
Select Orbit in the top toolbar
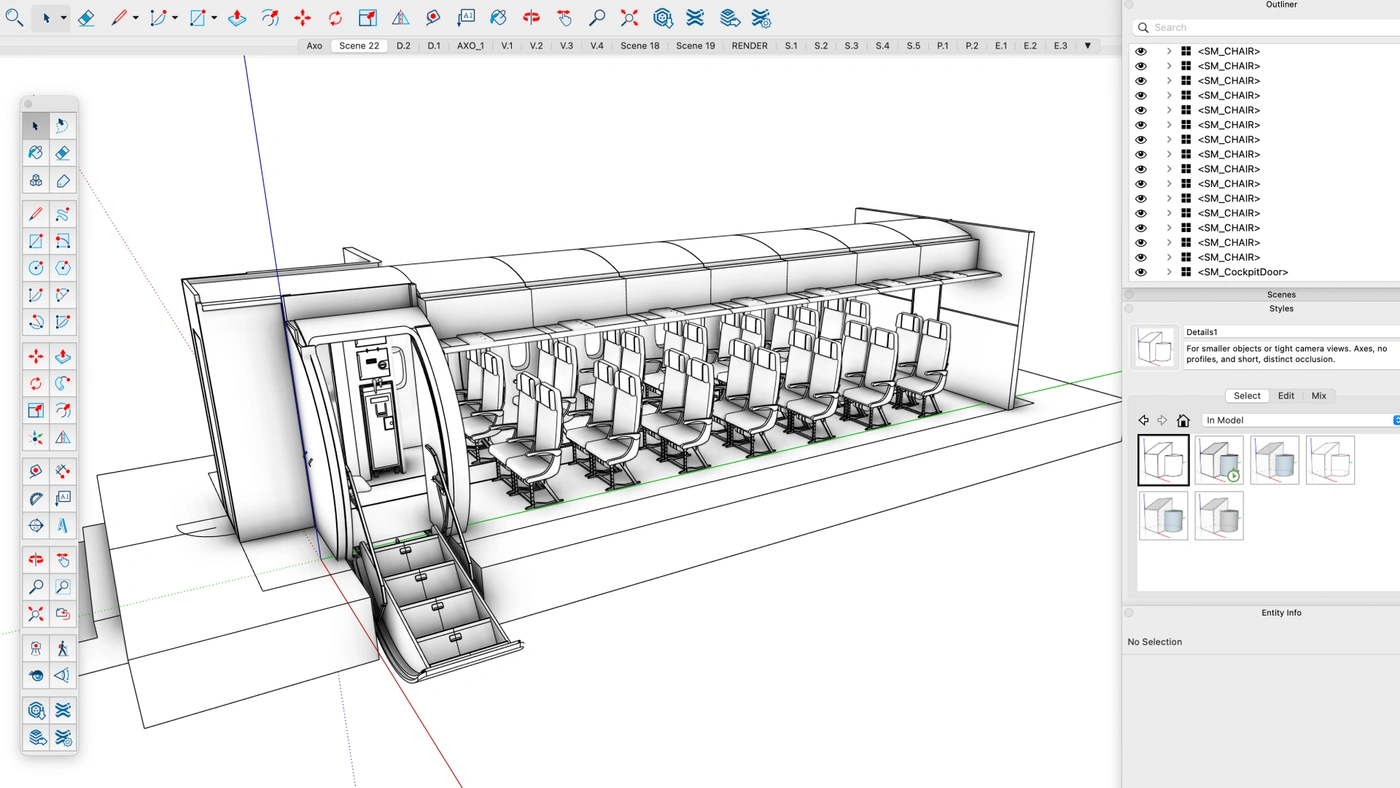coord(531,18)
